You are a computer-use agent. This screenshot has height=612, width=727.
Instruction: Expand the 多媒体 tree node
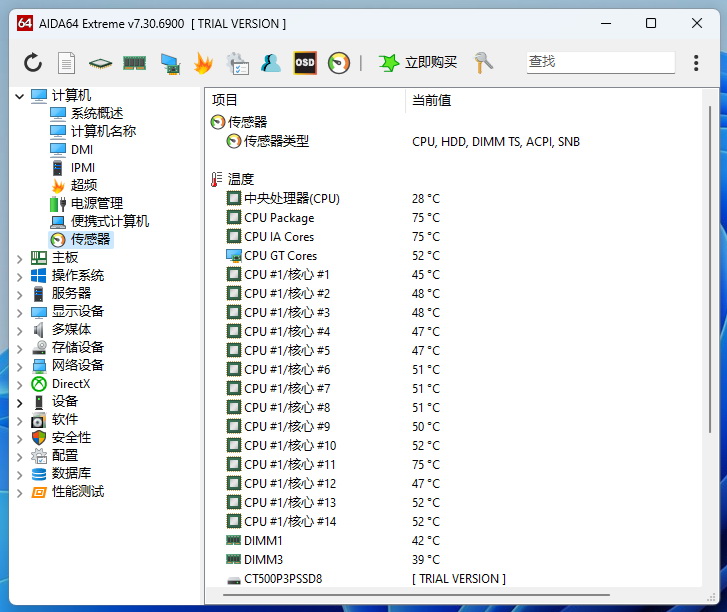pyautogui.click(x=19, y=331)
